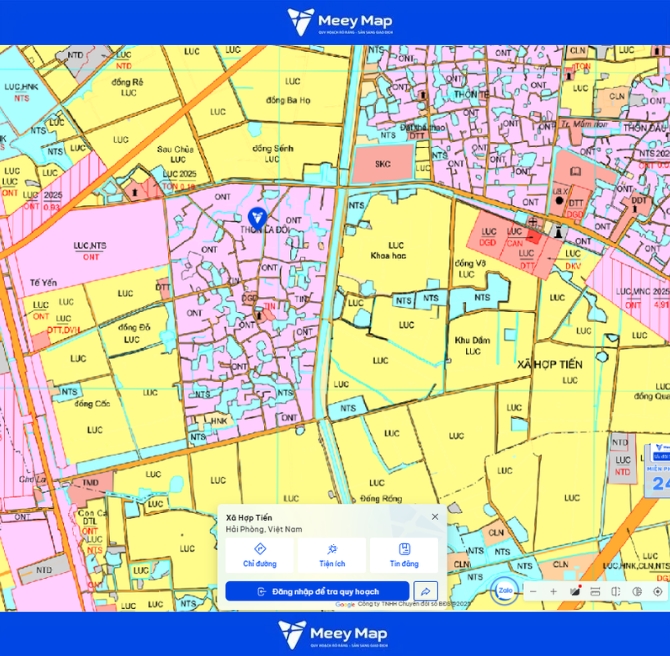The height and width of the screenshot is (656, 670).
Task: Zoom out with the minus icon
Action: (533, 591)
